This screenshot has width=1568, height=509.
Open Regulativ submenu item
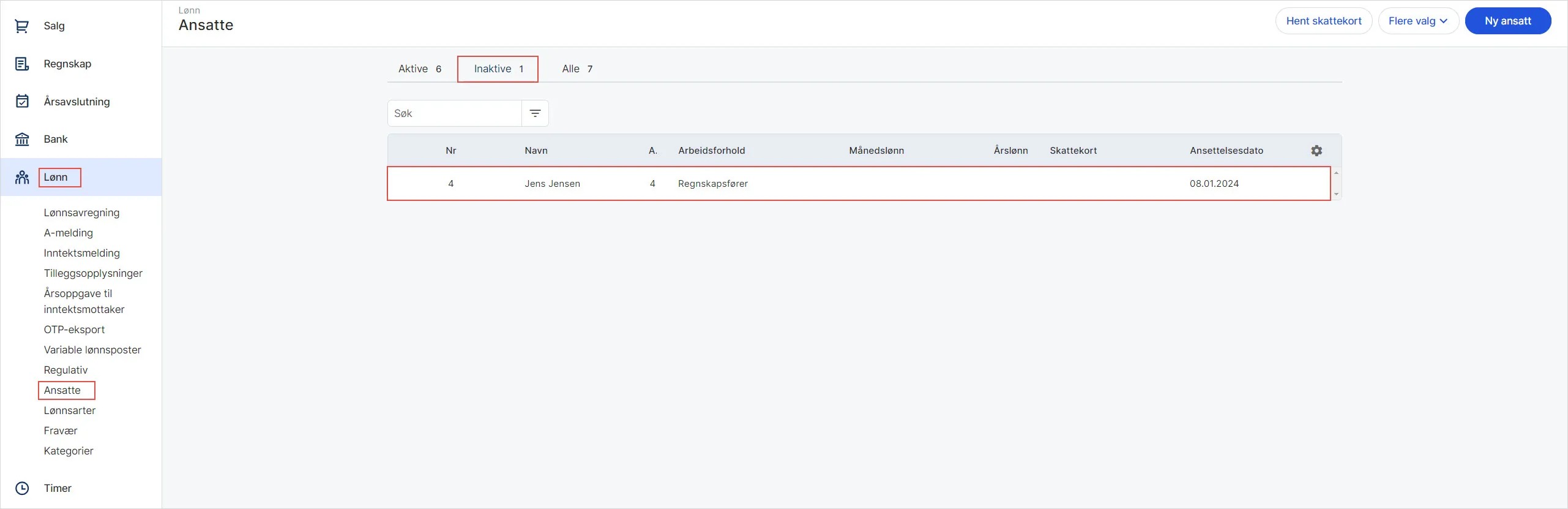click(65, 370)
